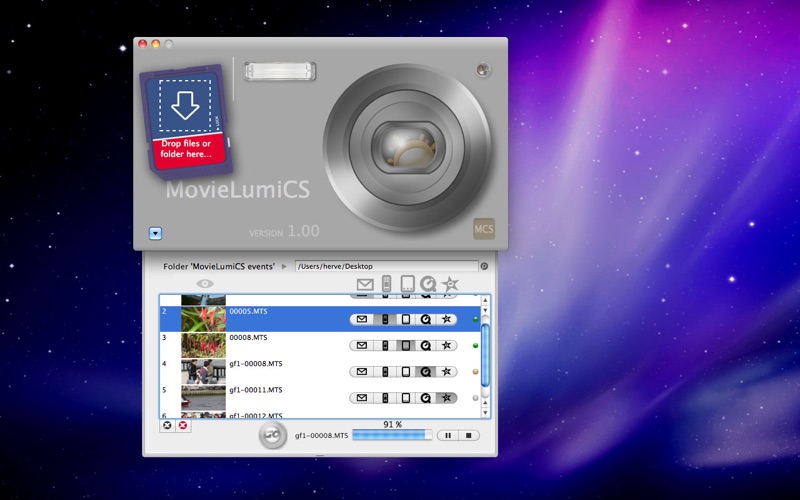
Task: Select the iPhone format for 00008.MTS
Action: click(x=385, y=345)
